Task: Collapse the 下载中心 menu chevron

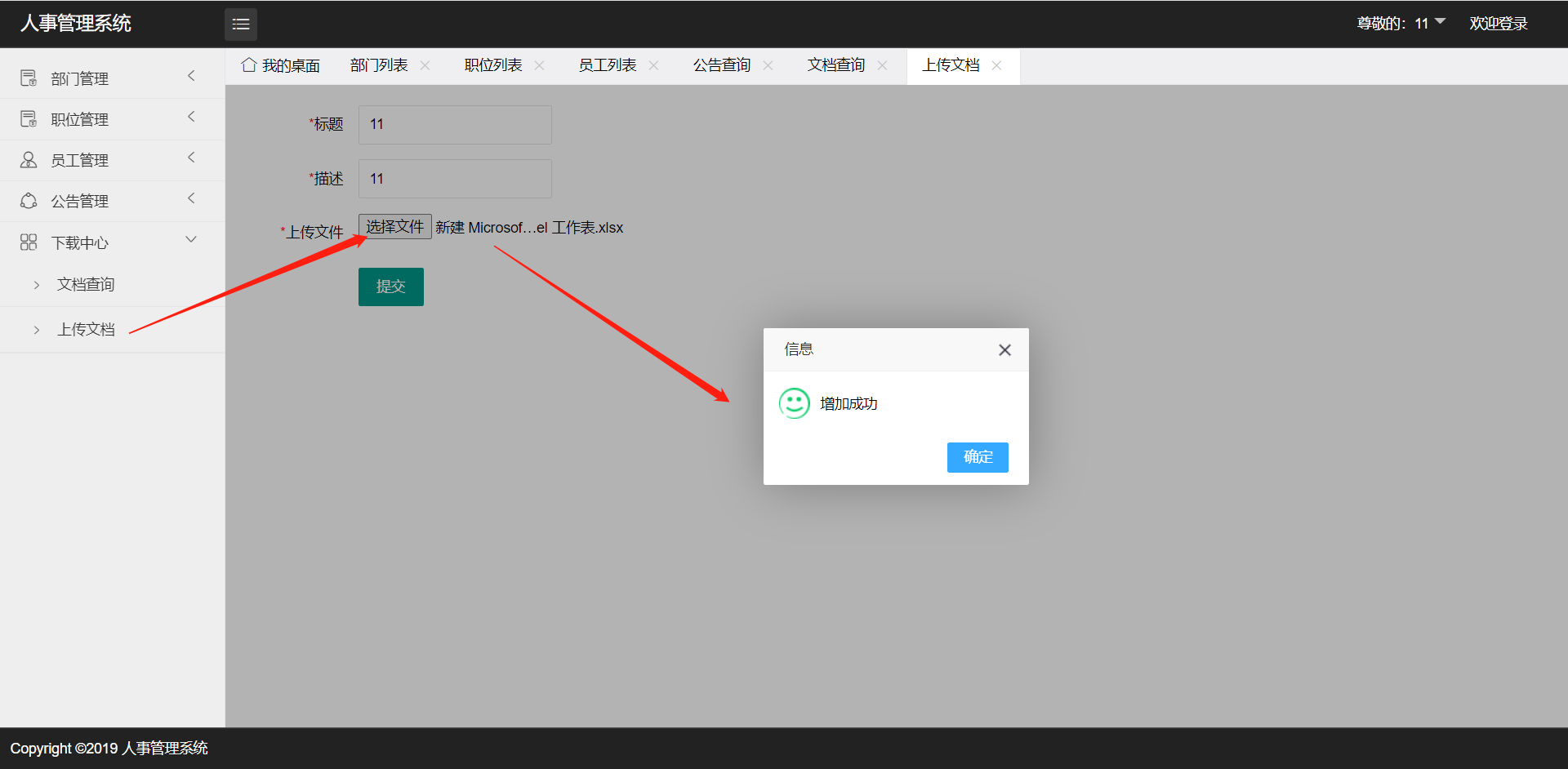Action: pyautogui.click(x=191, y=239)
